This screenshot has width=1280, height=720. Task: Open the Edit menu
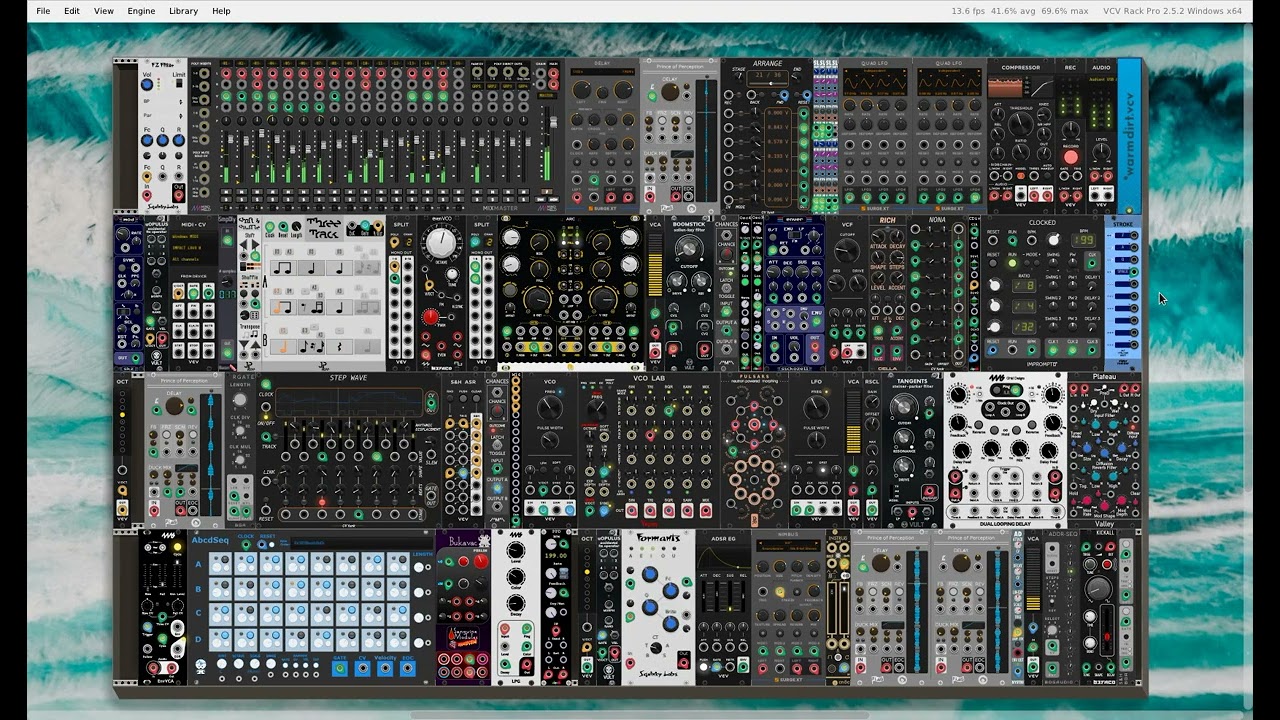click(72, 11)
